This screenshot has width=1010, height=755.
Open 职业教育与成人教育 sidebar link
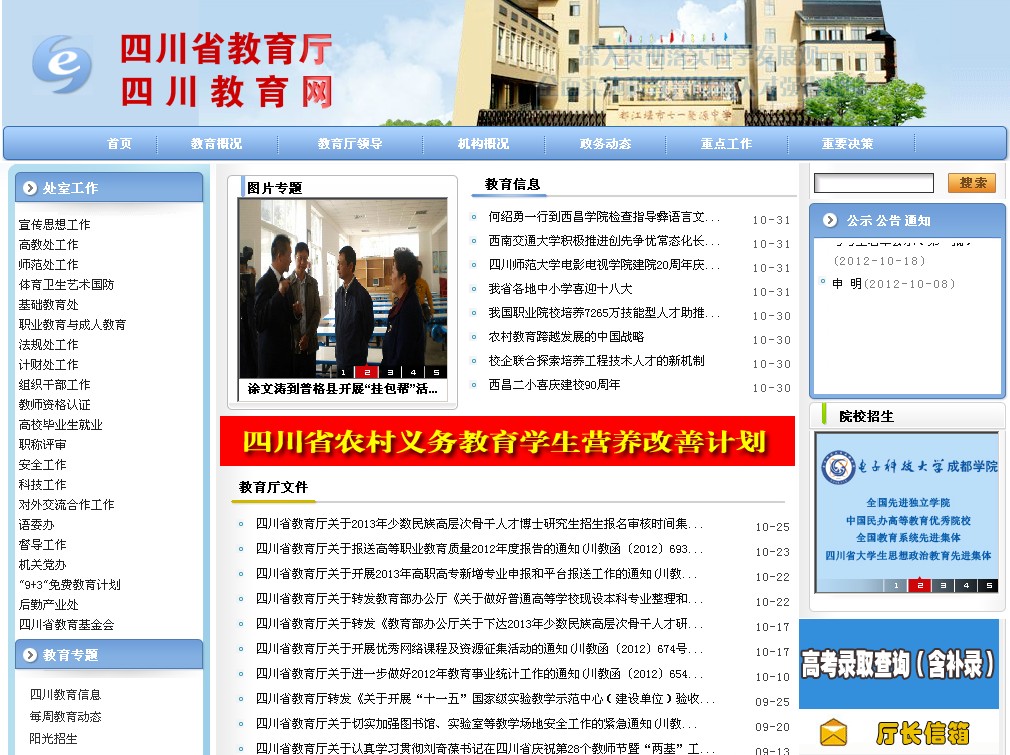[x=72, y=325]
